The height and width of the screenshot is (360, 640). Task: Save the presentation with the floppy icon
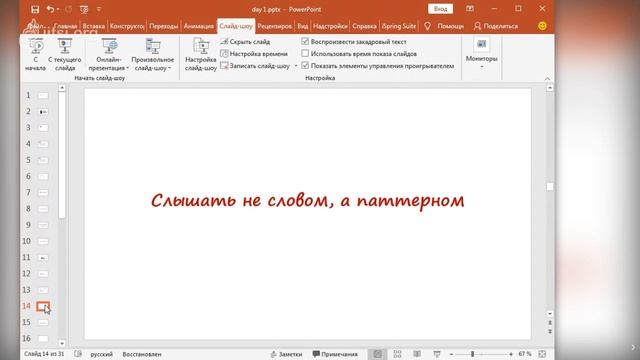[35, 9]
